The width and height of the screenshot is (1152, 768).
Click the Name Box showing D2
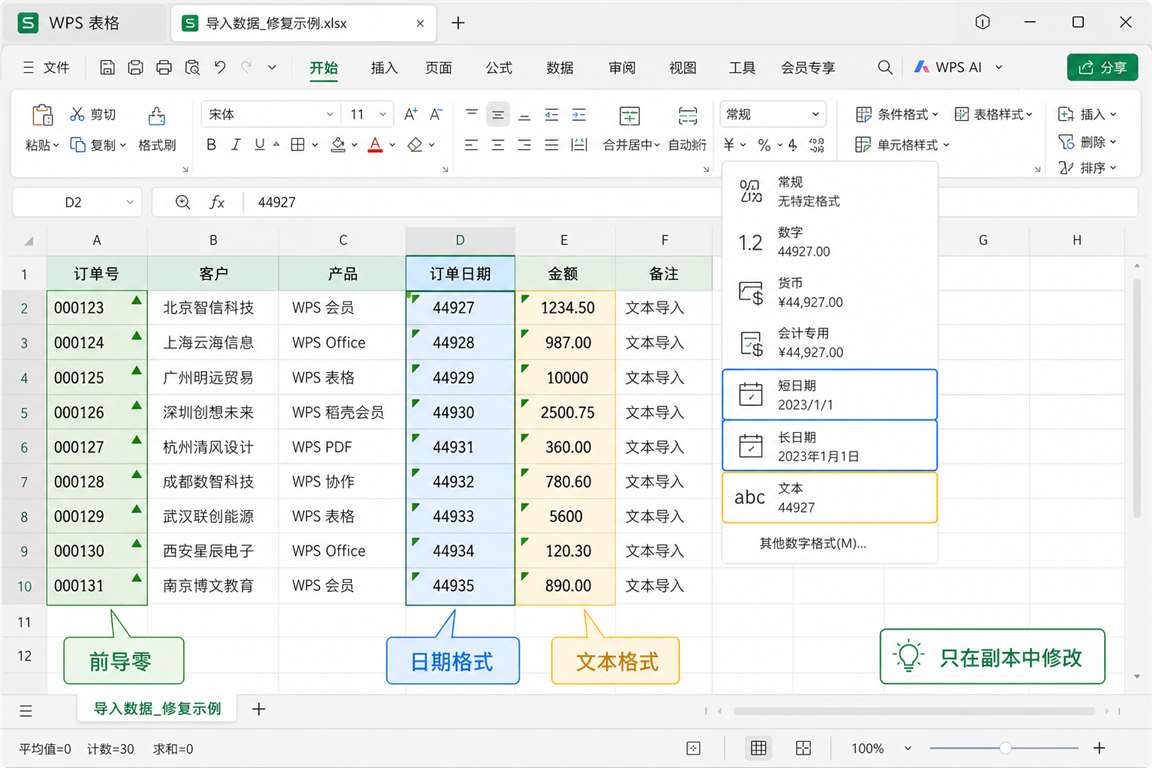pyautogui.click(x=76, y=202)
